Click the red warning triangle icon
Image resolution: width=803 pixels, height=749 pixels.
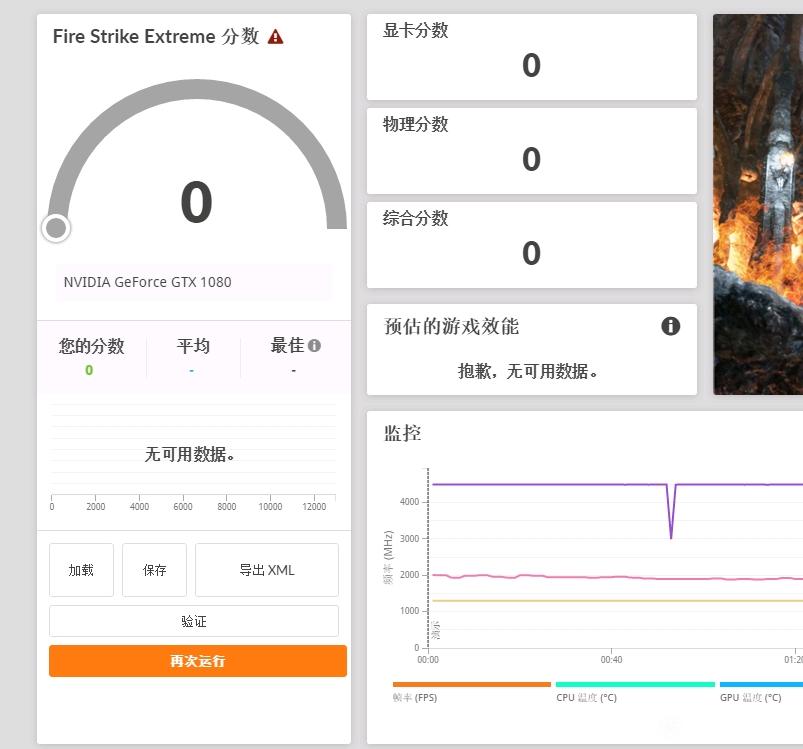pyautogui.click(x=276, y=37)
